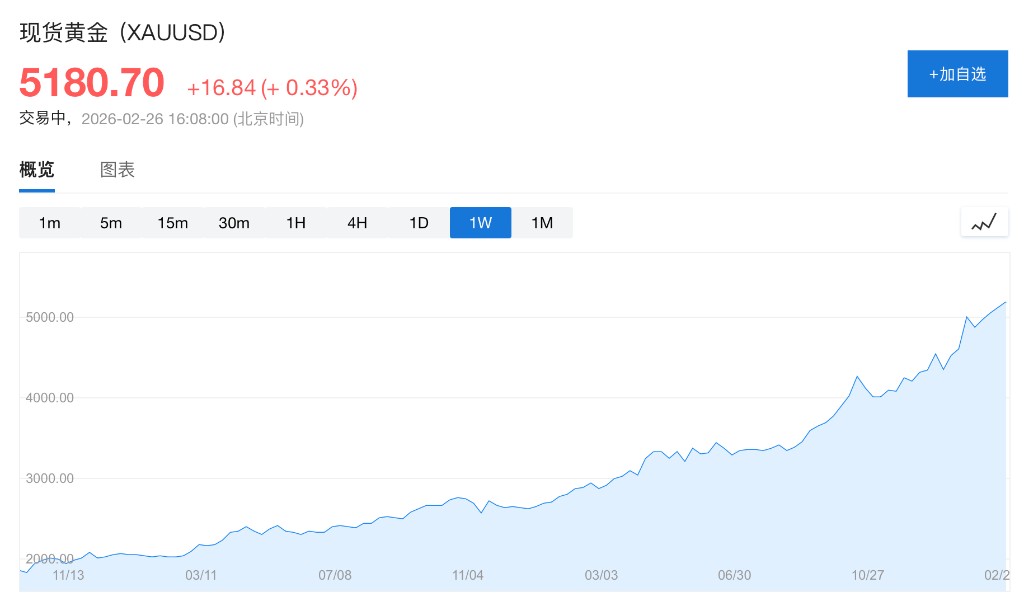
Task: Click the line chart type icon
Action: (x=984, y=222)
